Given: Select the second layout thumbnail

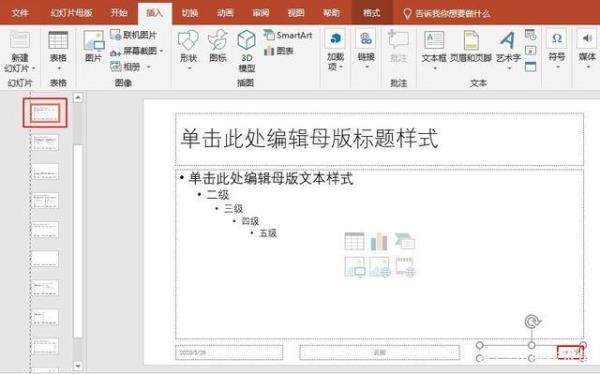Looking at the screenshot, I should click(45, 142).
